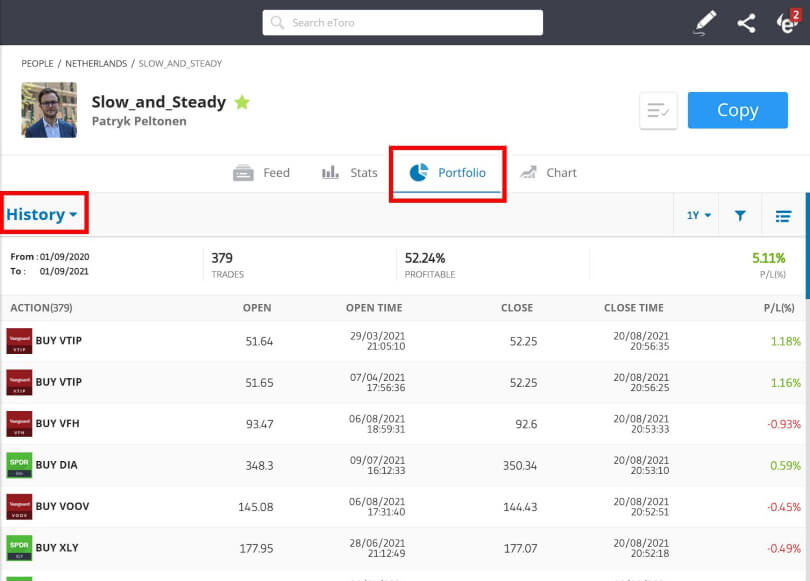This screenshot has height=581, width=810.
Task: Open the 1Y time period dropdown
Action: (699, 215)
